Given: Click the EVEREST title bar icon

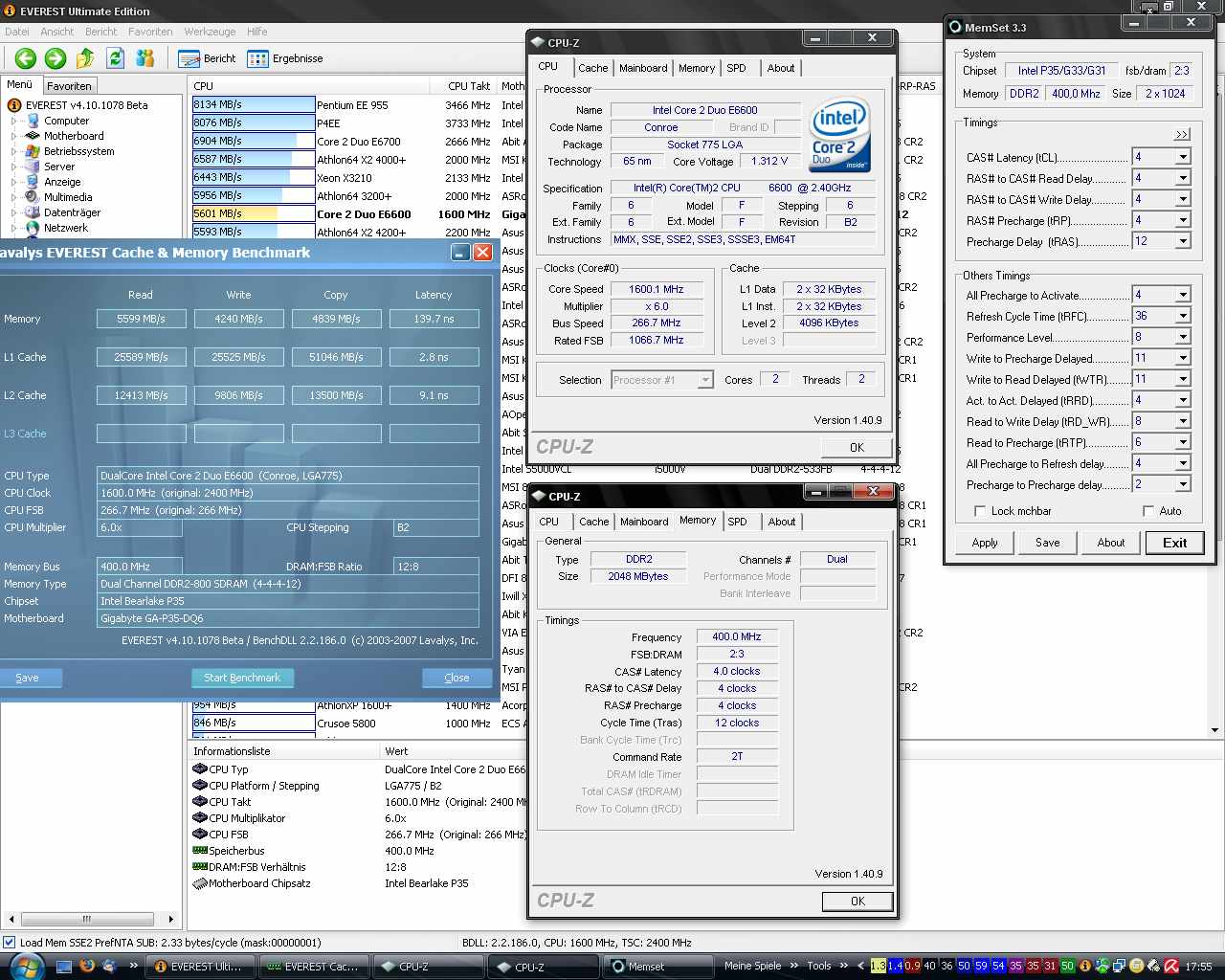Looking at the screenshot, I should (x=10, y=11).
